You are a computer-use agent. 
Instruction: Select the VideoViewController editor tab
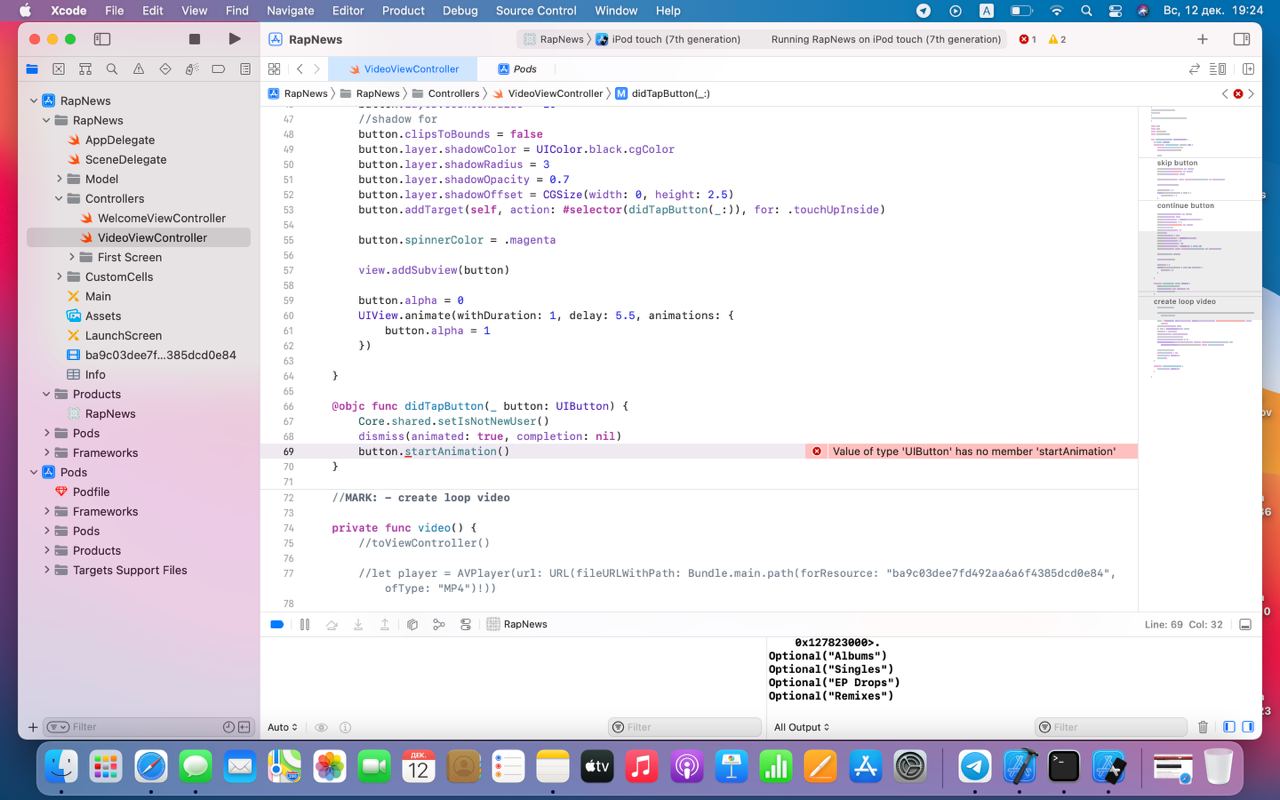click(403, 69)
